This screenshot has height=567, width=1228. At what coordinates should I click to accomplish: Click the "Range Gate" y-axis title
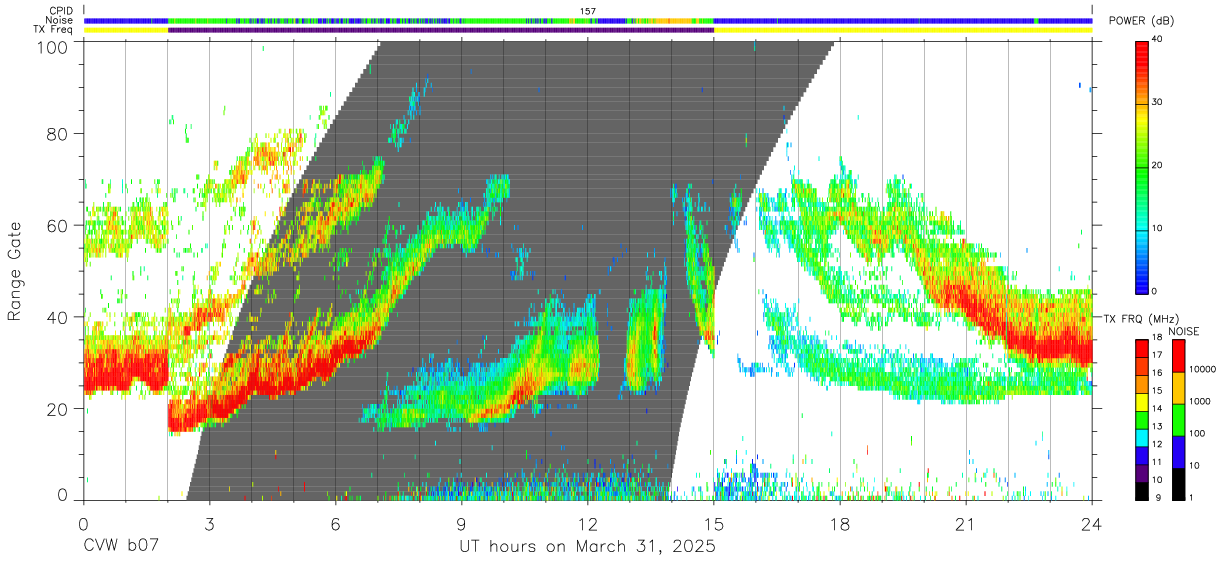pyautogui.click(x=15, y=272)
